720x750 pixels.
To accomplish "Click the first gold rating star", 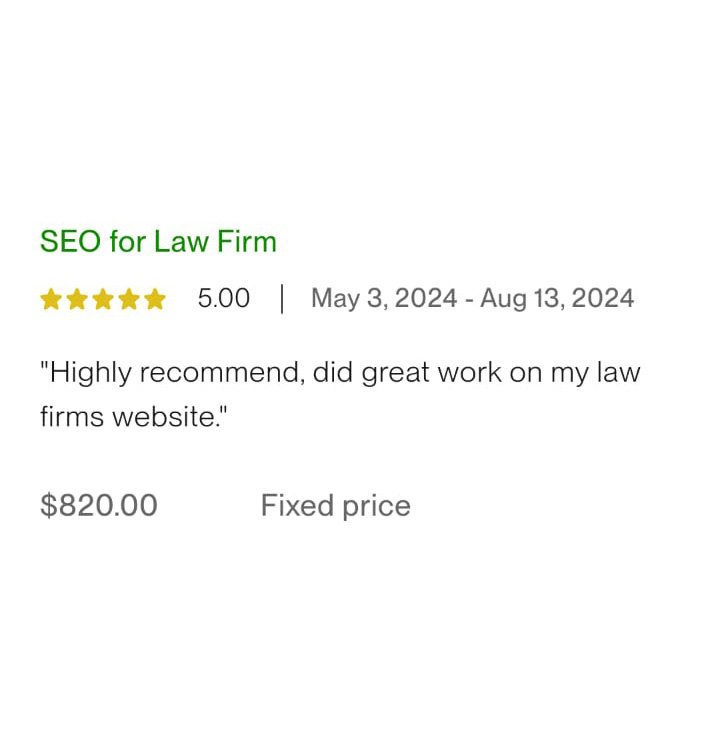I will point(51,299).
